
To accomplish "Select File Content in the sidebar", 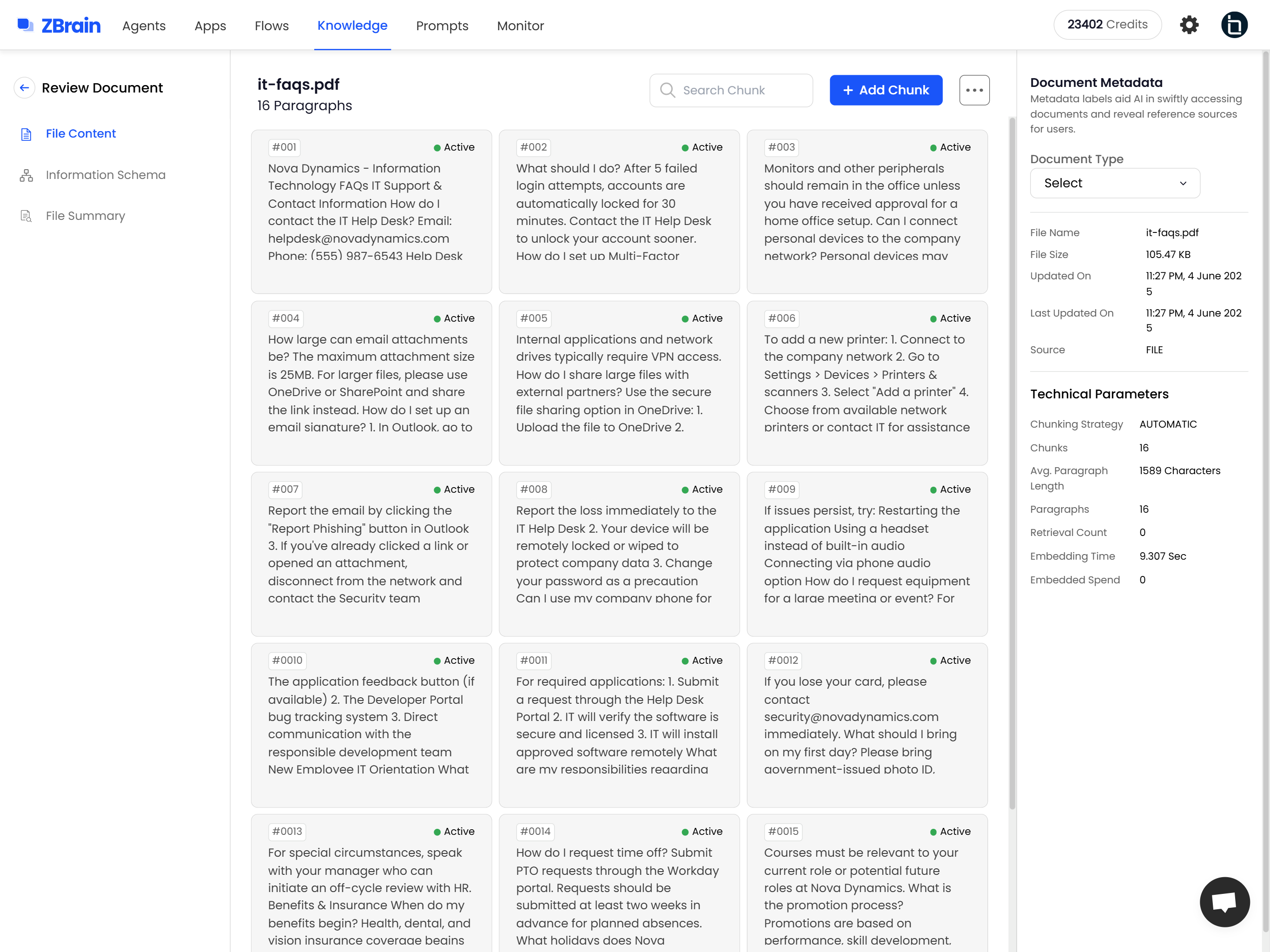I will [x=81, y=134].
